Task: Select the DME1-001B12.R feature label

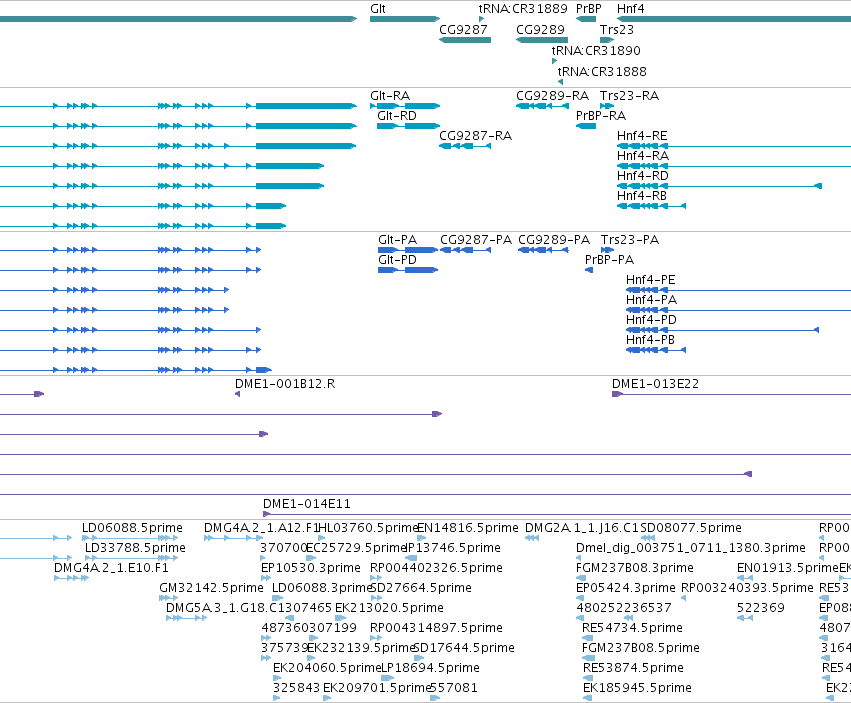Action: 285,384
